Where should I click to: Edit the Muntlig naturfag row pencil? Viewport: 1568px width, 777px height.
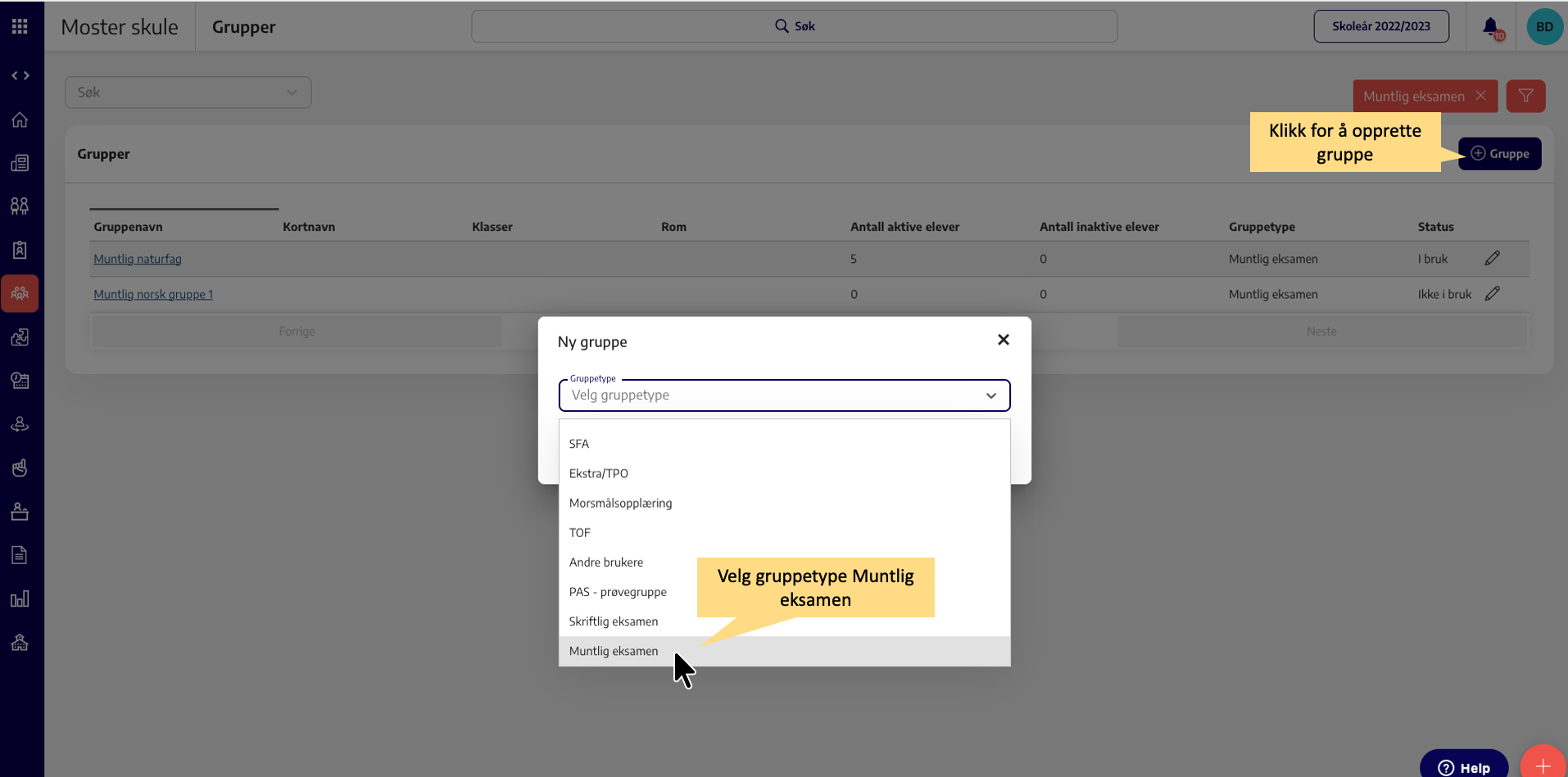[x=1493, y=258]
